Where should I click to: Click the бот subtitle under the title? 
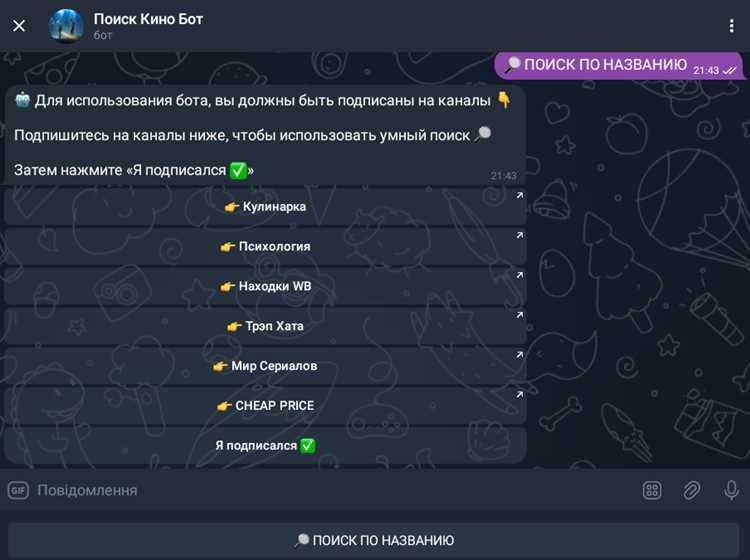click(x=103, y=35)
